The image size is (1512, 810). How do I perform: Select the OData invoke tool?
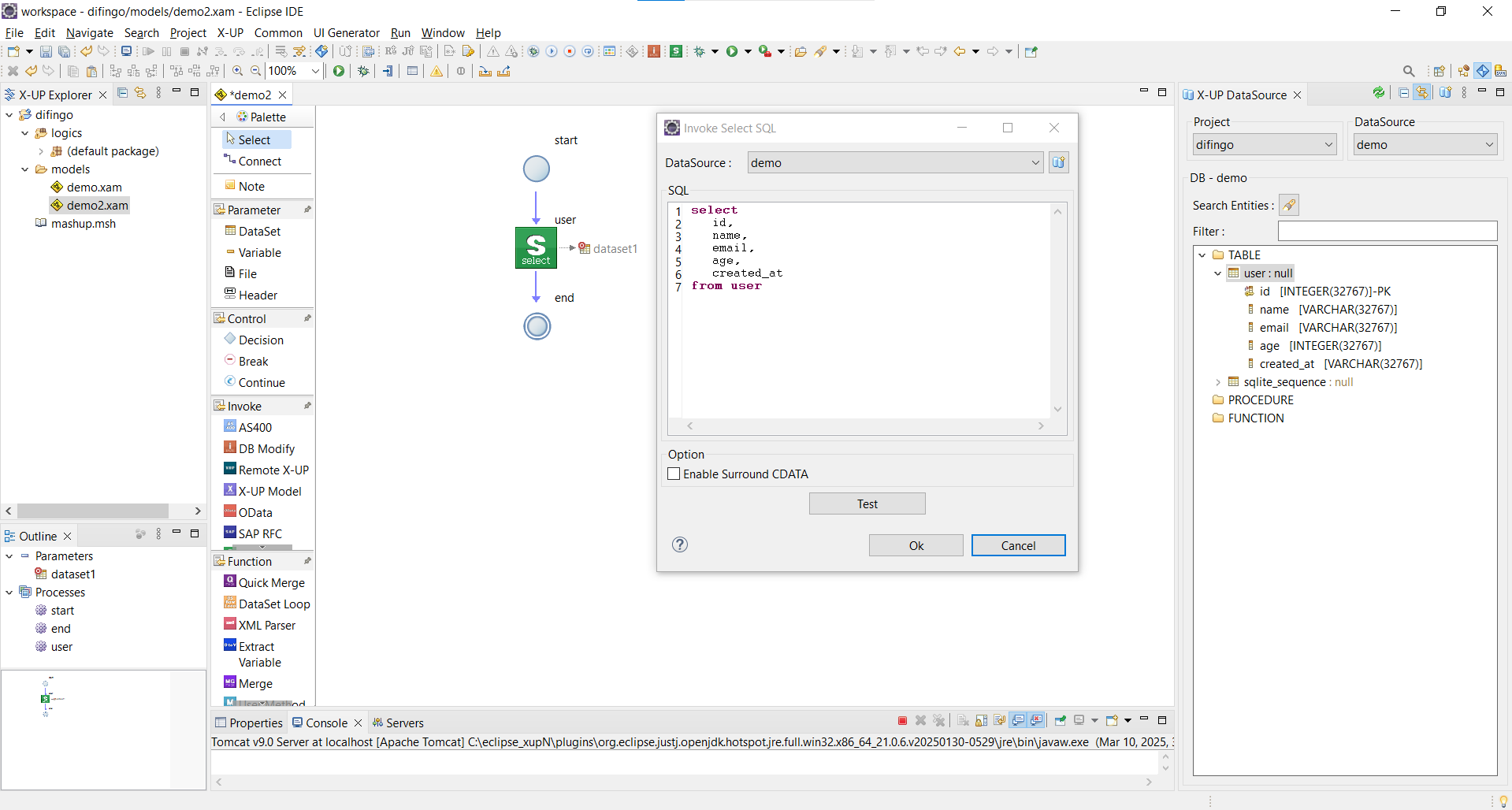(255, 512)
